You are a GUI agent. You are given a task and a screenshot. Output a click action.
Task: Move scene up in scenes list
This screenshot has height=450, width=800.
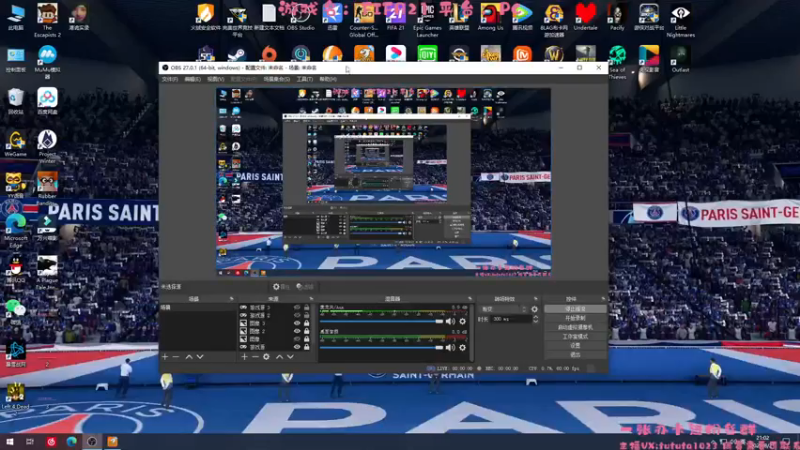(189, 357)
